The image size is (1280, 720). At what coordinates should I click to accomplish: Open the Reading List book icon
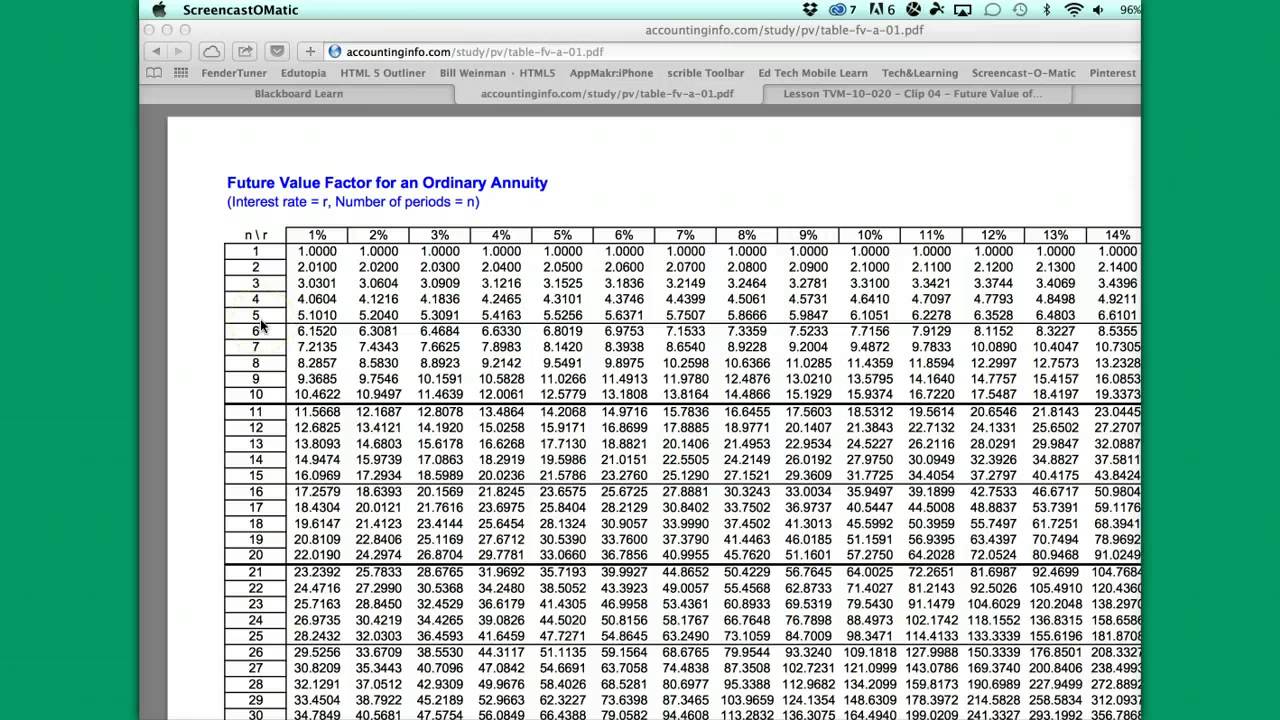[x=154, y=73]
